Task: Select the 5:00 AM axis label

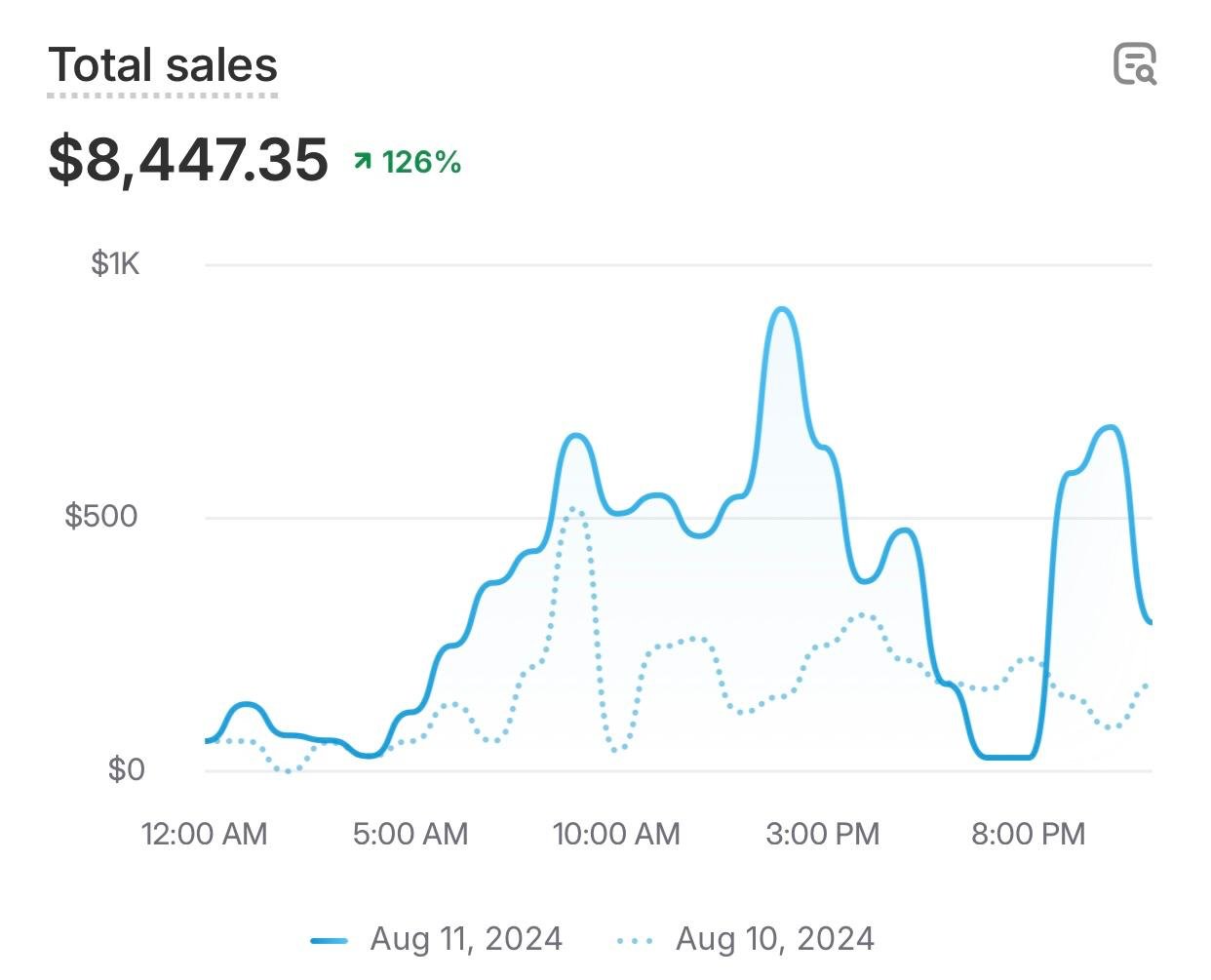Action: point(410,835)
